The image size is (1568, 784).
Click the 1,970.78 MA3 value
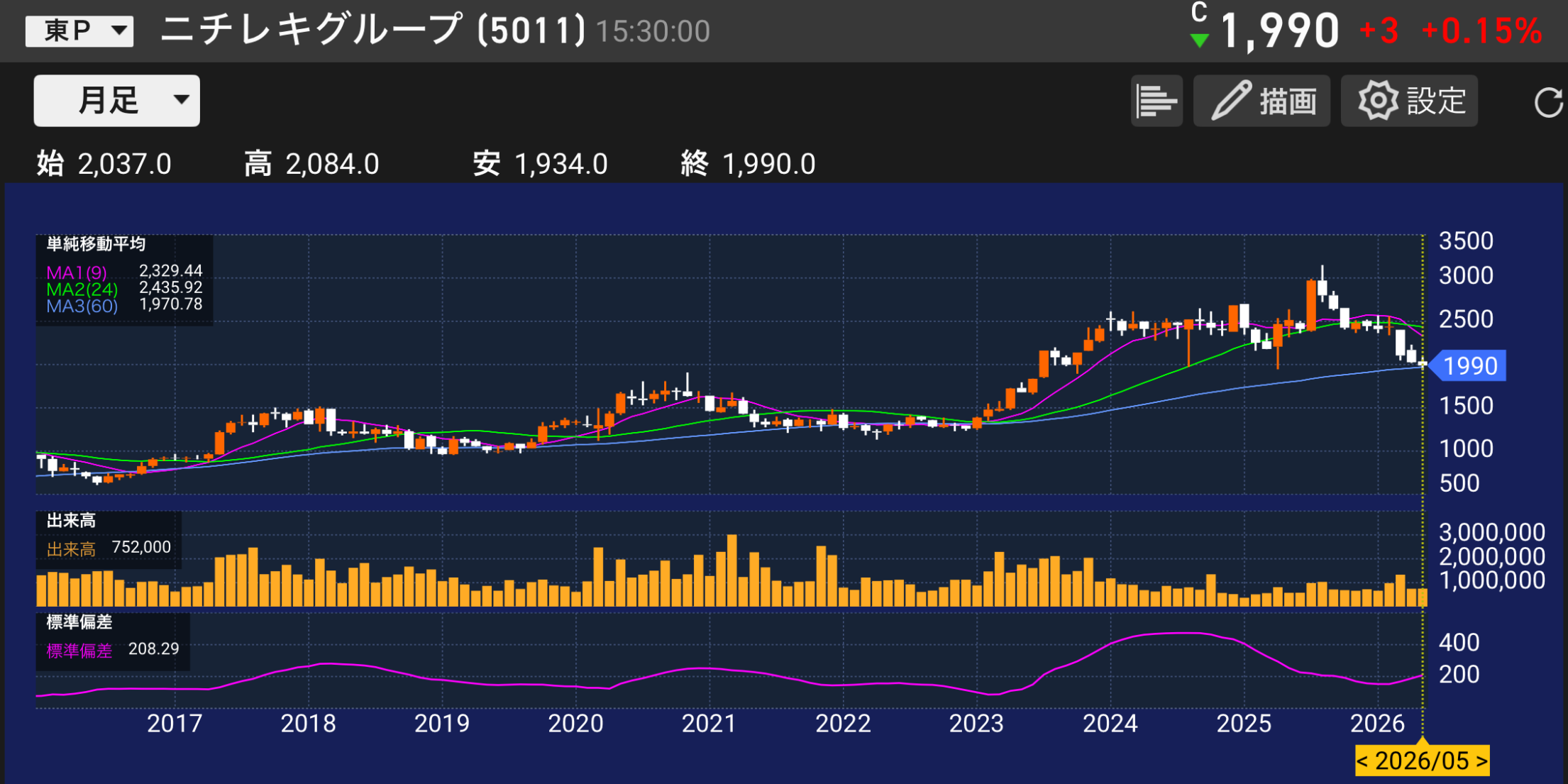coord(170,304)
